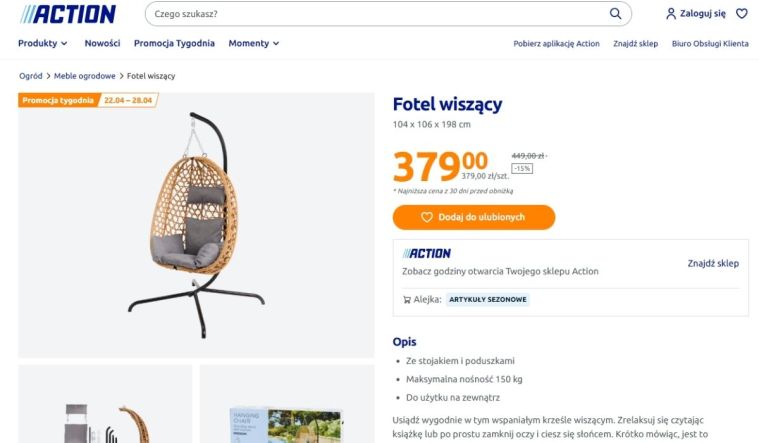
Task: Click the user account icon
Action: (x=671, y=14)
